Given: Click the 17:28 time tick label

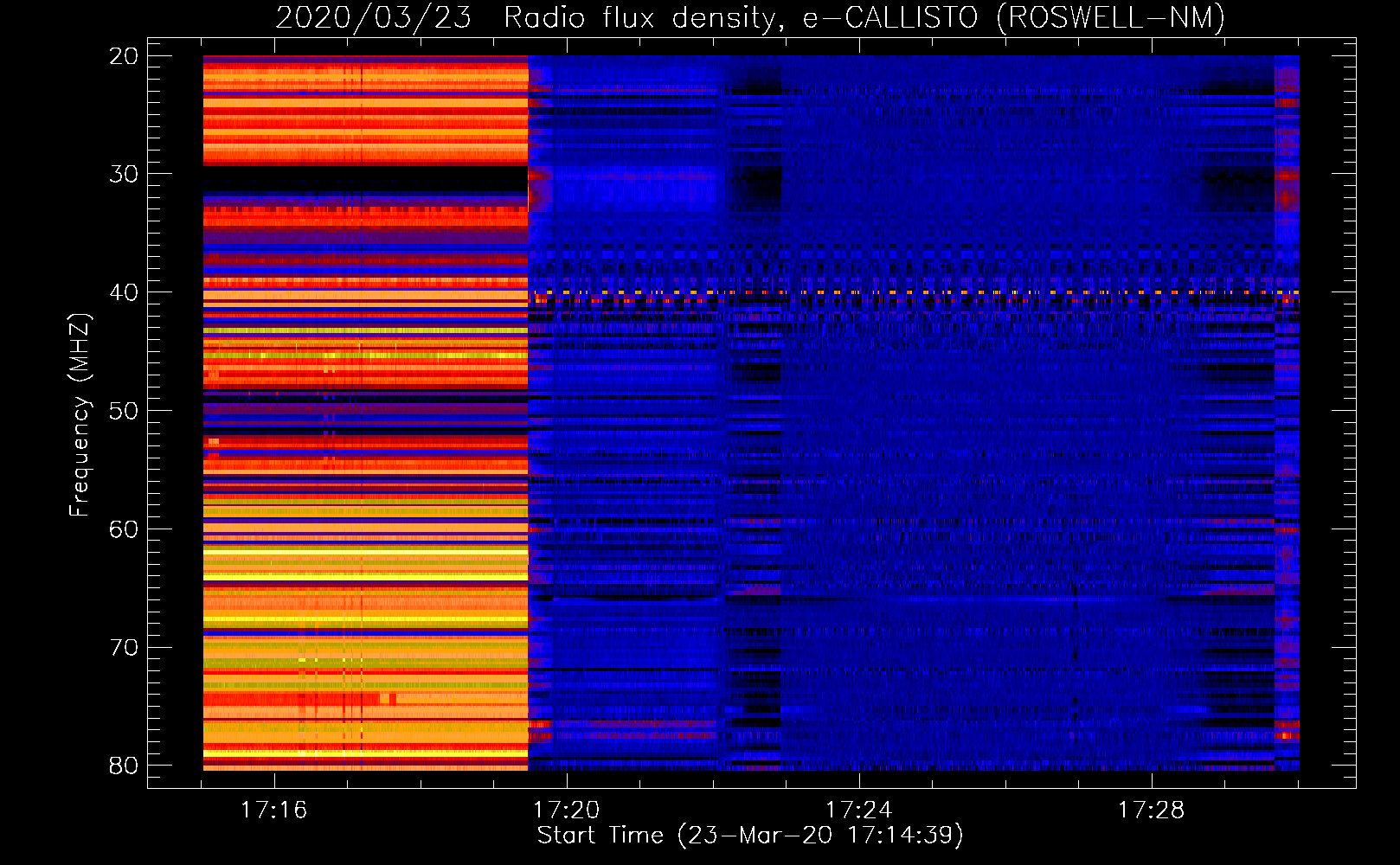Looking at the screenshot, I should [x=1152, y=811].
